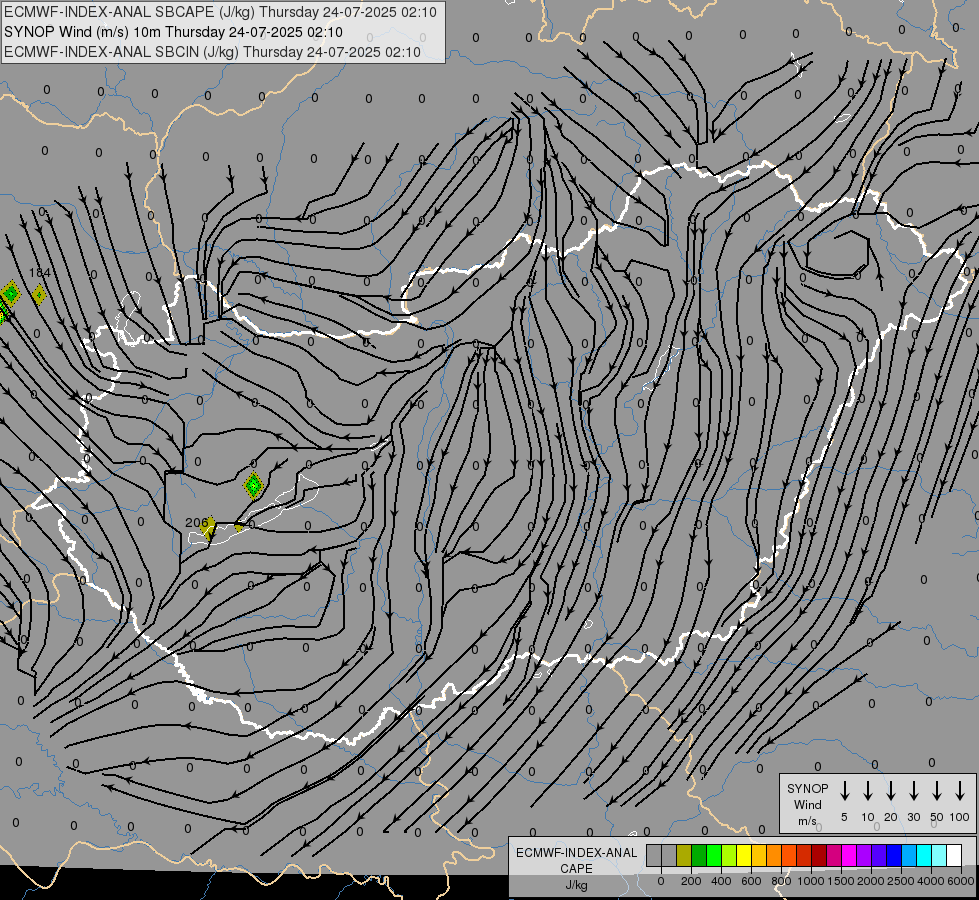Click the wind arrow above the 50 label

pyautogui.click(x=937, y=791)
